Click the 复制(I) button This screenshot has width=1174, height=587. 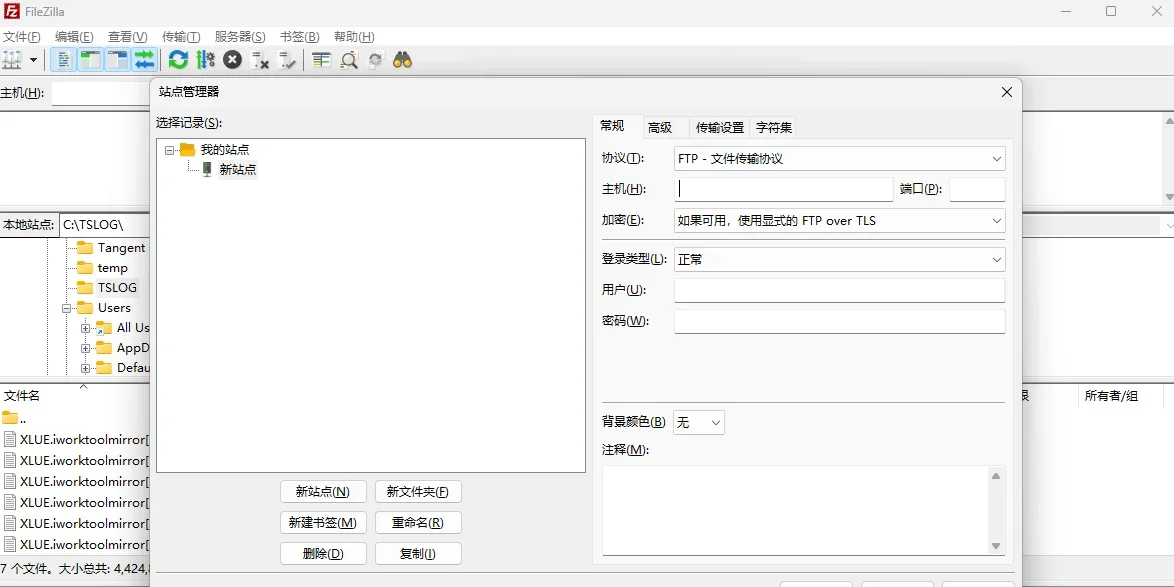(x=418, y=553)
